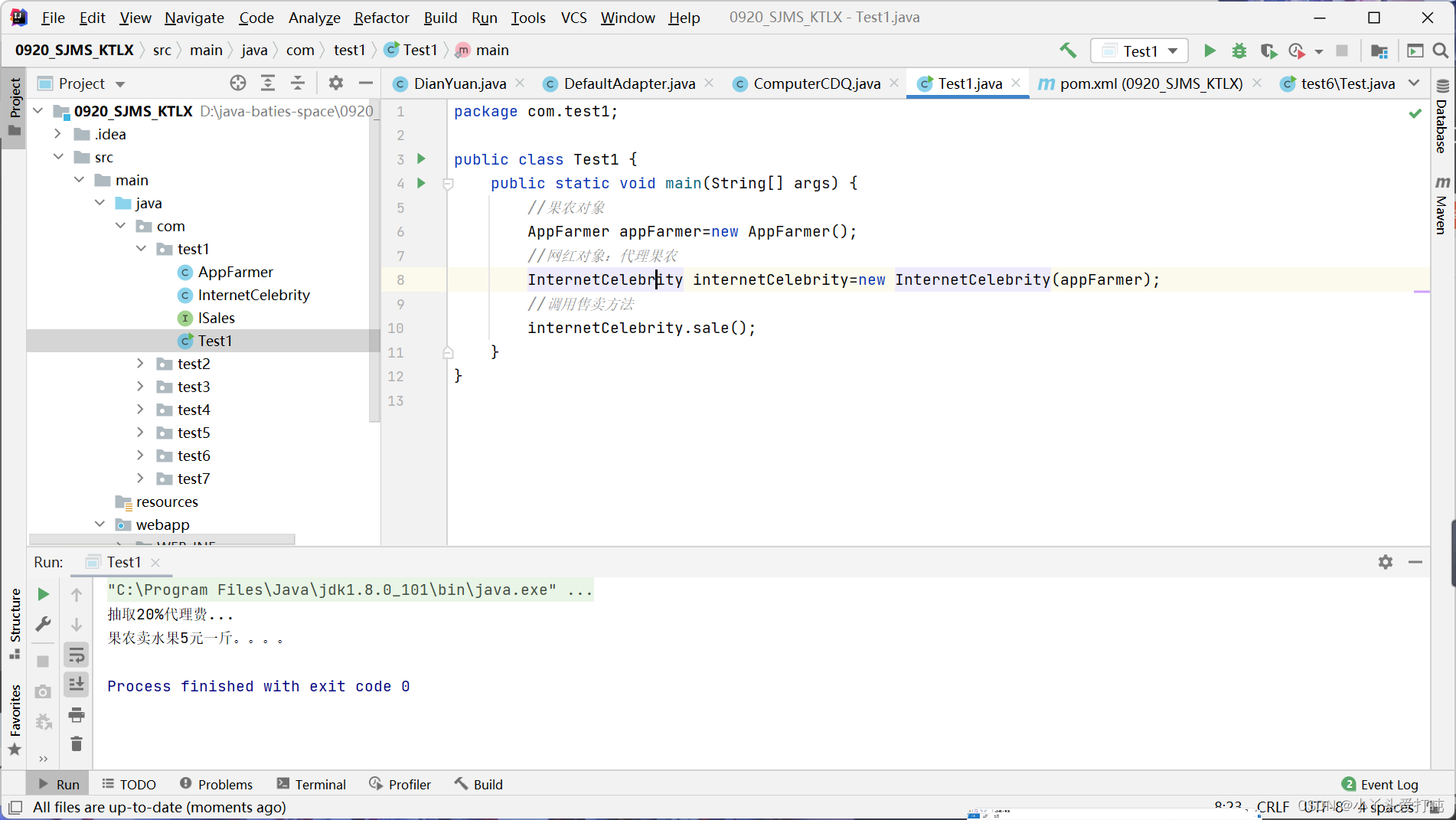Click the camera dump threads icon in Run panel
Image resolution: width=1456 pixels, height=820 pixels.
44,692
